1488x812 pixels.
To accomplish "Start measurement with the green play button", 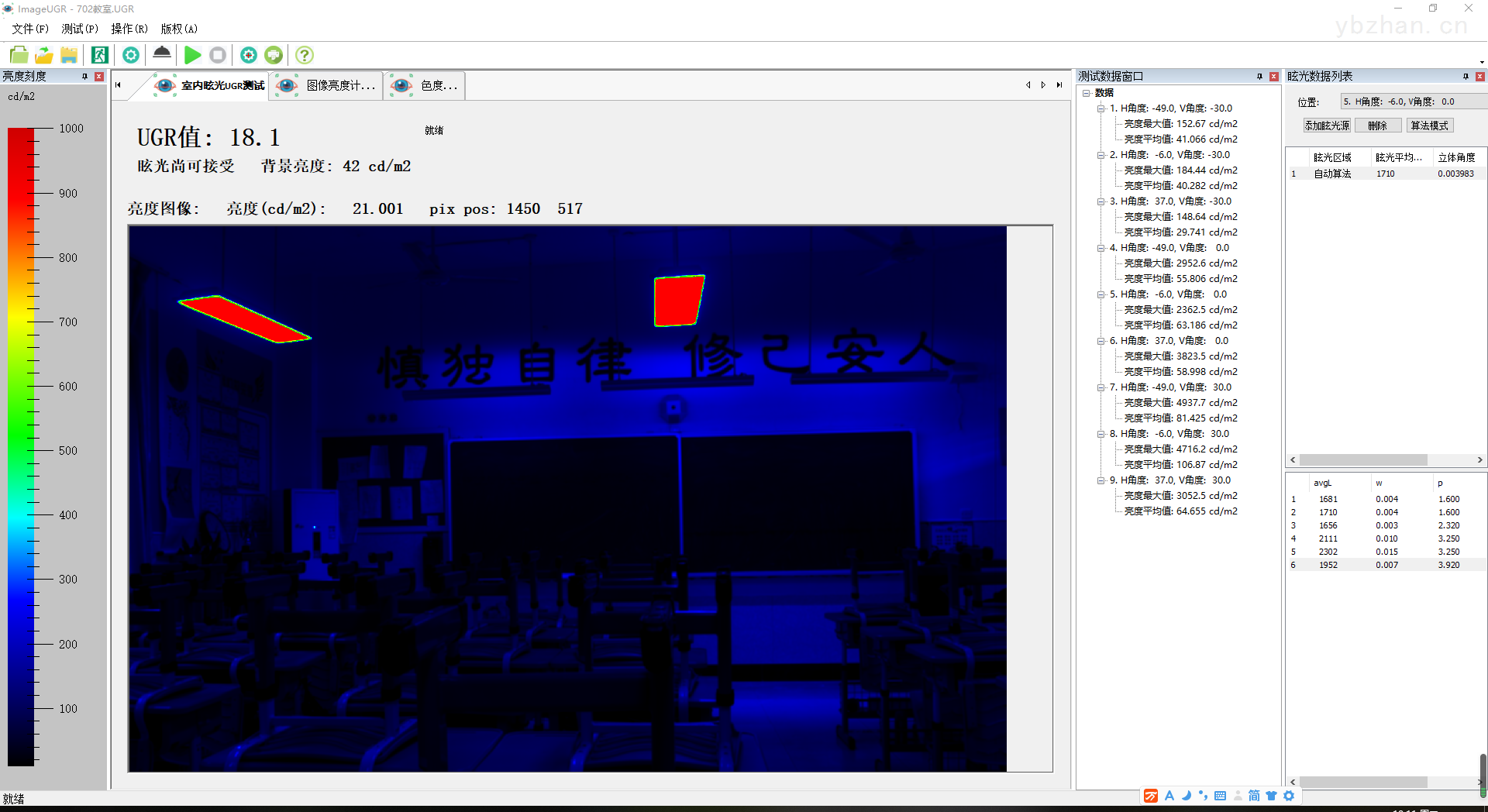I will click(x=193, y=55).
